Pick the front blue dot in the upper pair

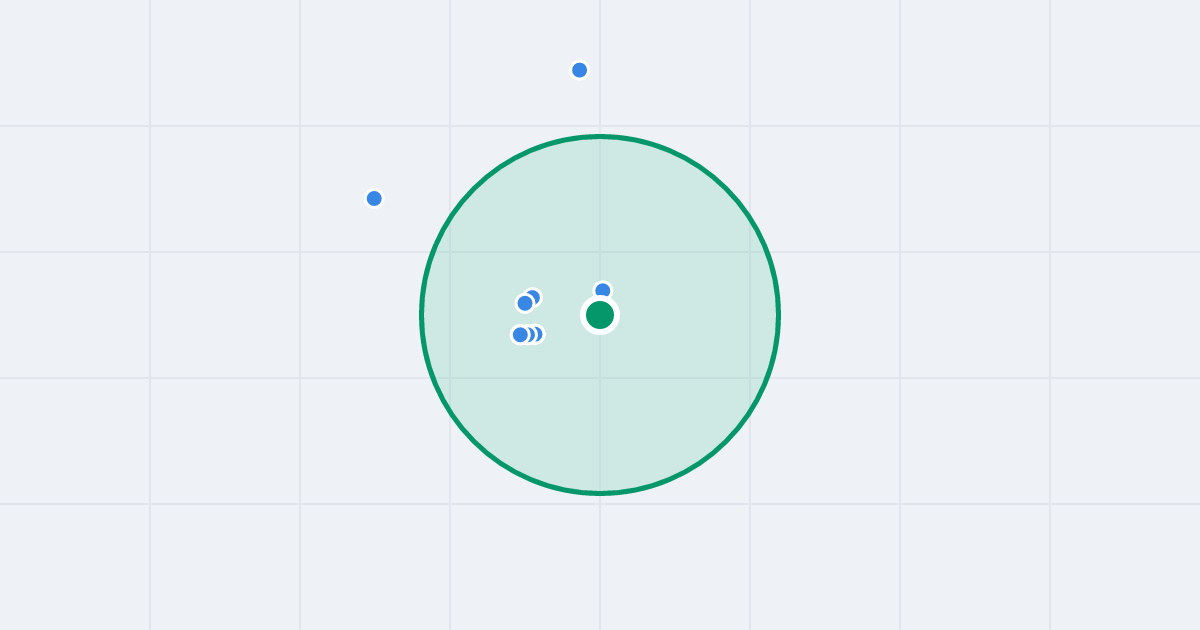(x=525, y=303)
